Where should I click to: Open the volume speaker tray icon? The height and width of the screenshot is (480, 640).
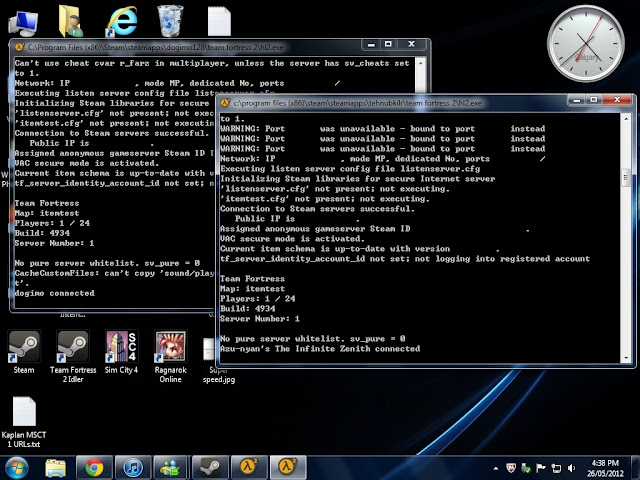point(571,468)
